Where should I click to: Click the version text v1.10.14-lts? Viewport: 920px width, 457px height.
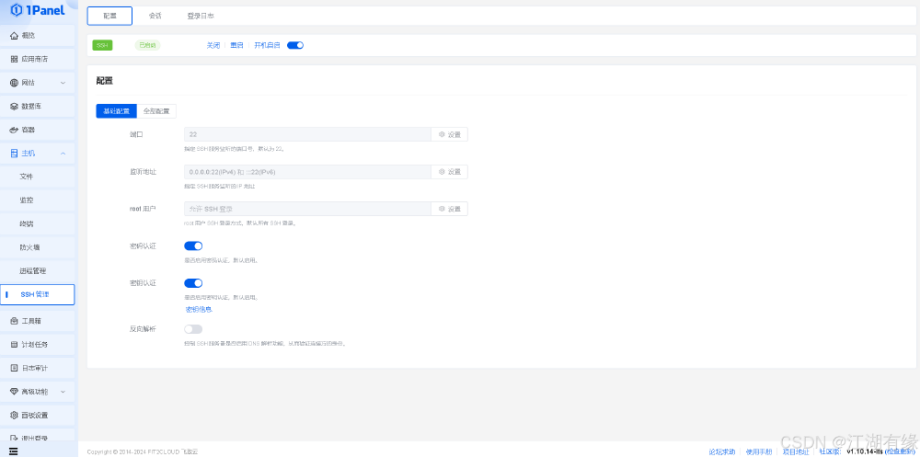pos(864,452)
